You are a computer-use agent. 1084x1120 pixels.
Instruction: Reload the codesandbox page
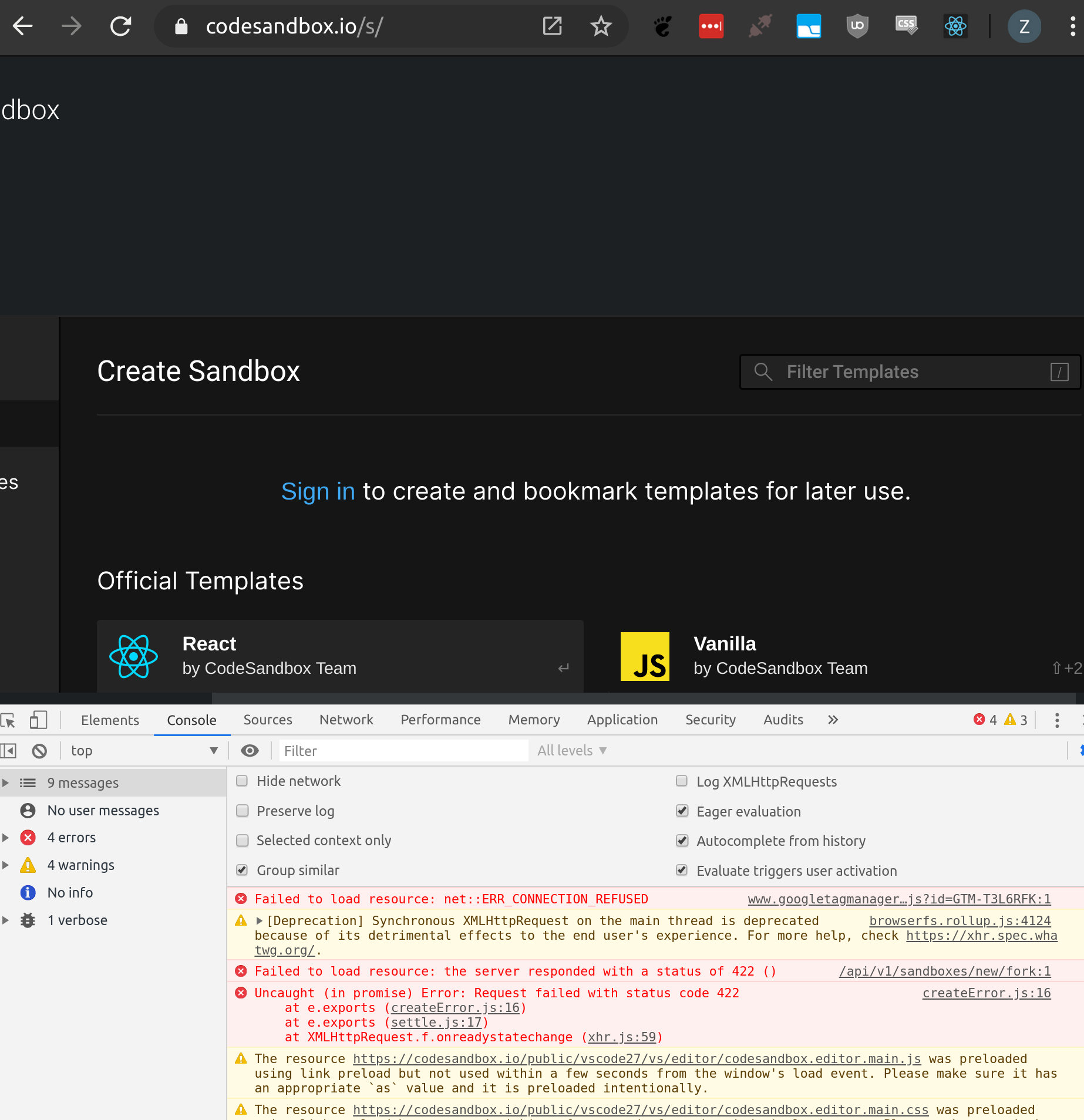(121, 26)
